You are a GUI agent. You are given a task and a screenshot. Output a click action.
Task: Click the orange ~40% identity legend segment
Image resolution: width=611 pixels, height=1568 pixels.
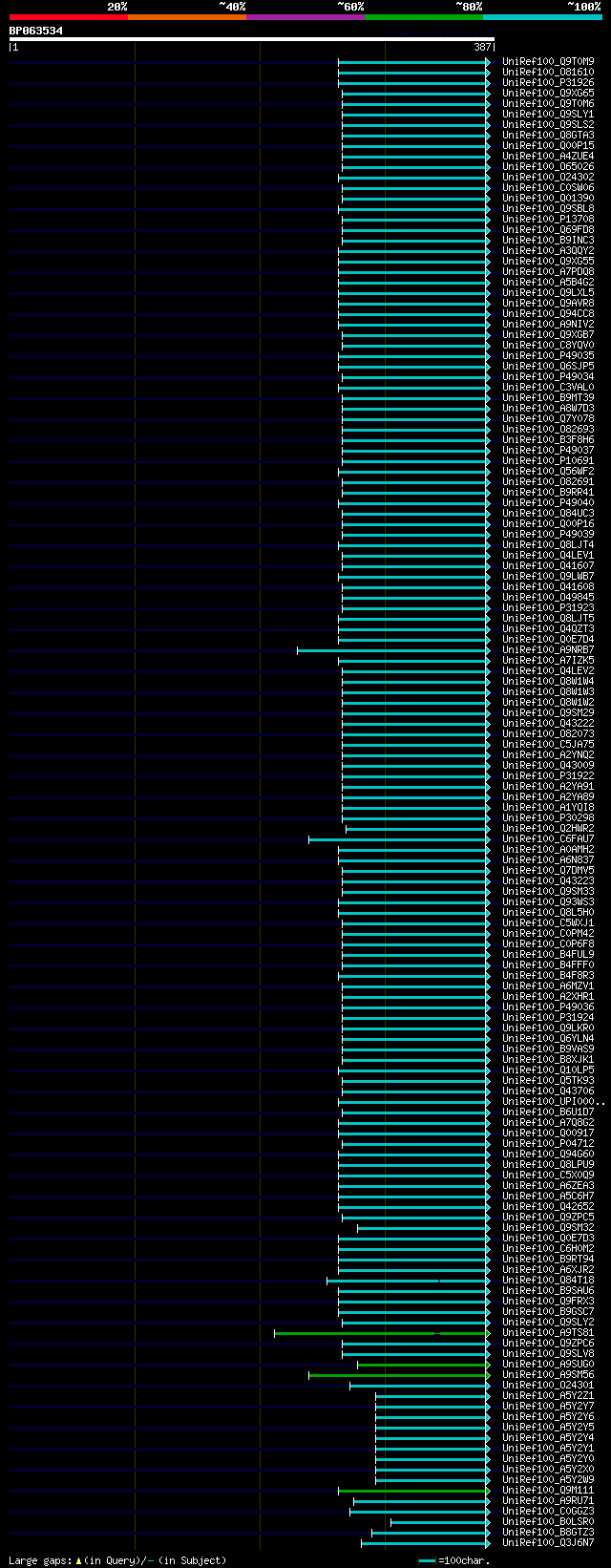[x=187, y=17]
